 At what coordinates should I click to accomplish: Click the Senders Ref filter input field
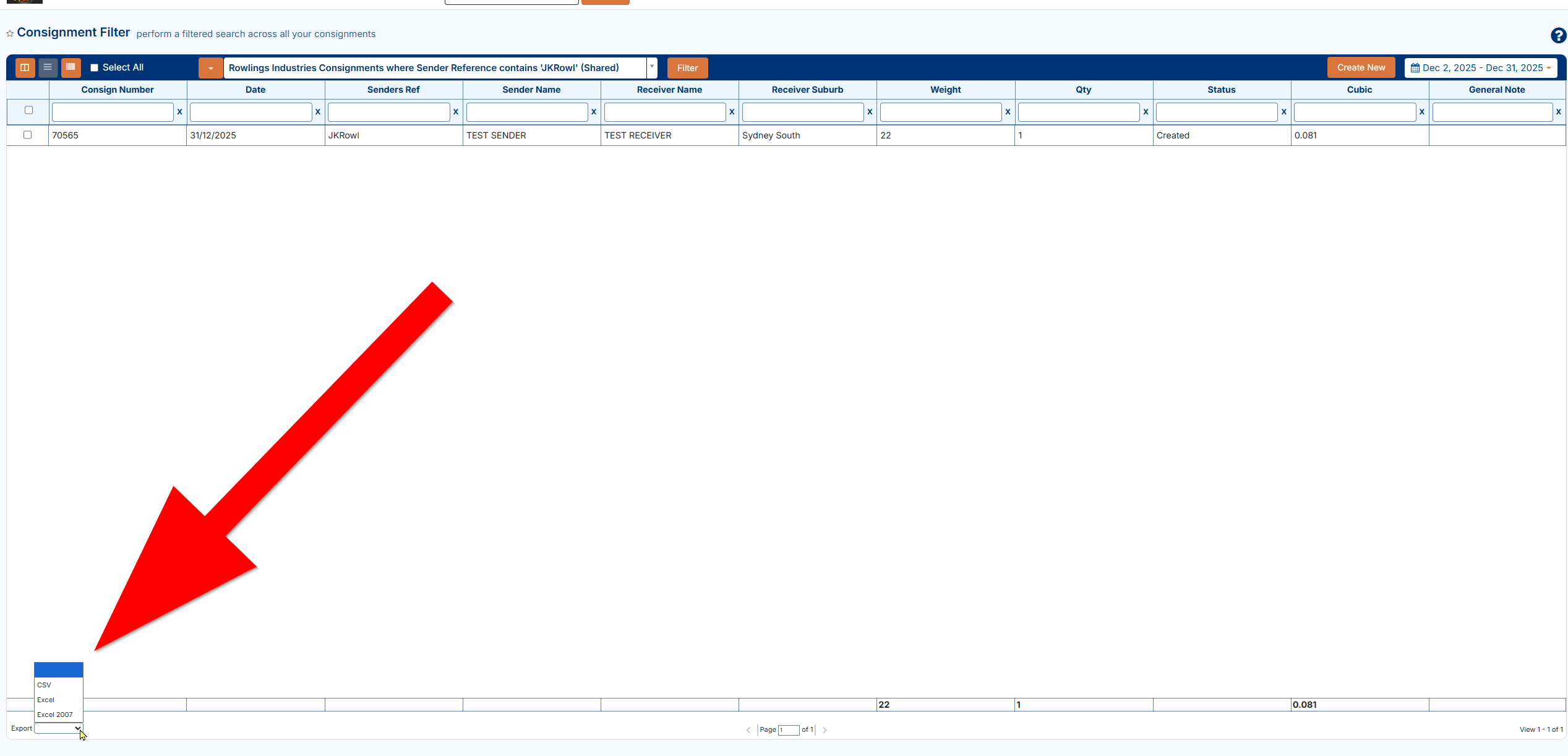pyautogui.click(x=388, y=112)
